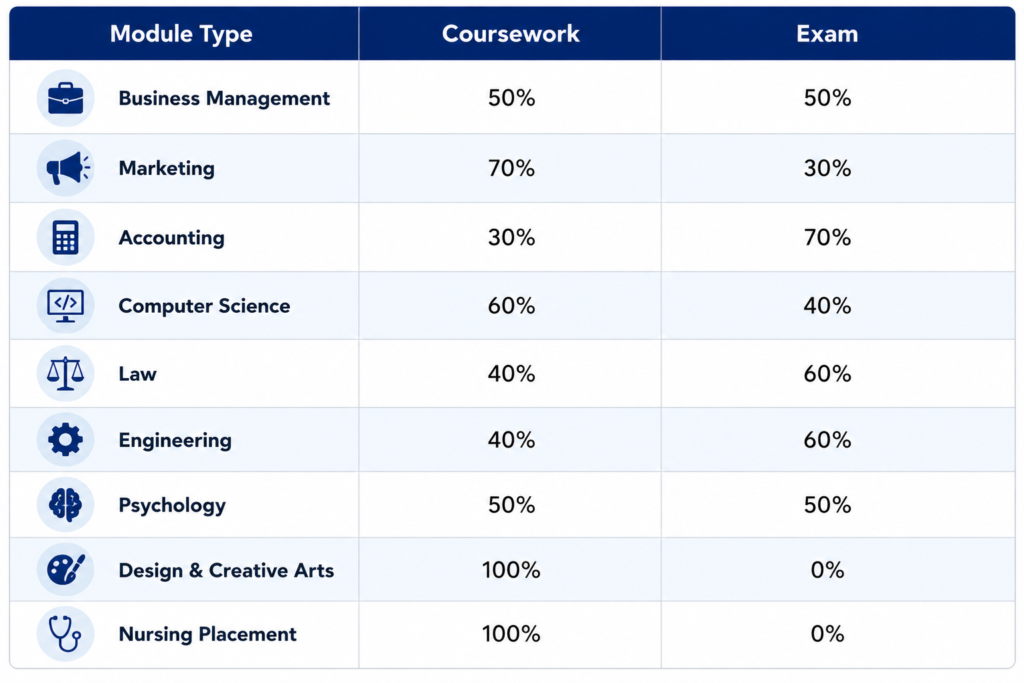Click the Business Management briefcase icon
The height and width of the screenshot is (683, 1024).
tap(65, 99)
